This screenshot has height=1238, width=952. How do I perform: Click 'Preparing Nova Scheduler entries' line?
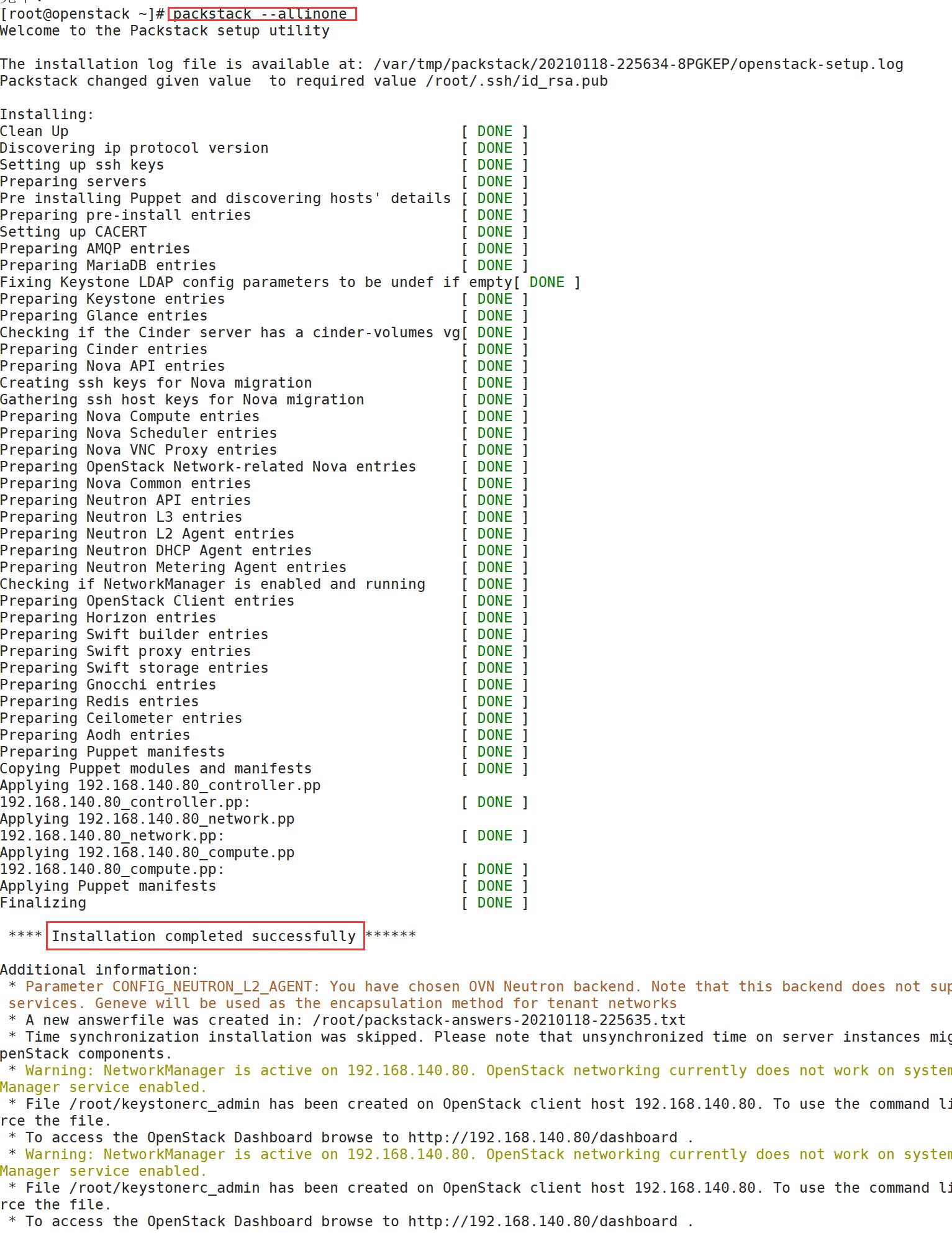tap(138, 434)
